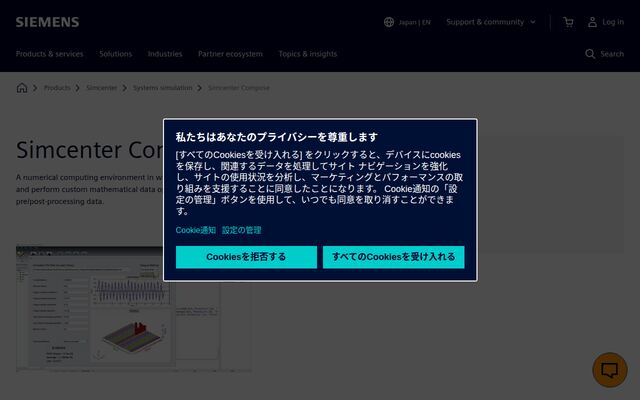Click the Japan | EN language link
Viewport: 640px width, 400px height.
coord(414,22)
